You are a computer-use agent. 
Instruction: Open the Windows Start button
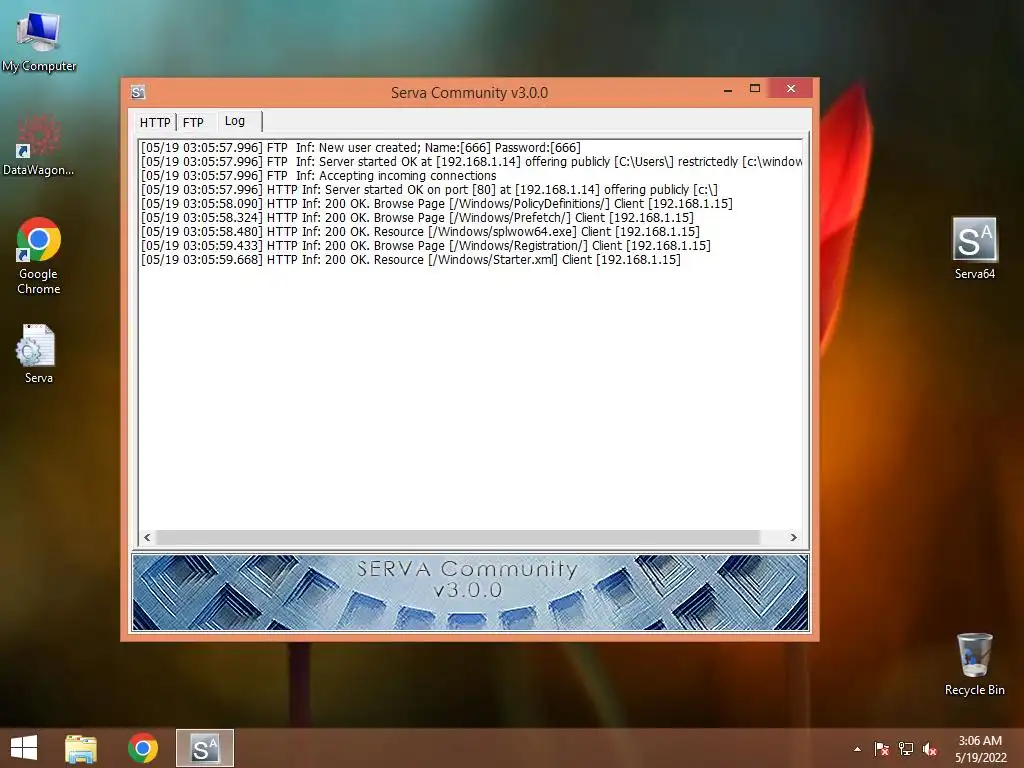click(24, 748)
